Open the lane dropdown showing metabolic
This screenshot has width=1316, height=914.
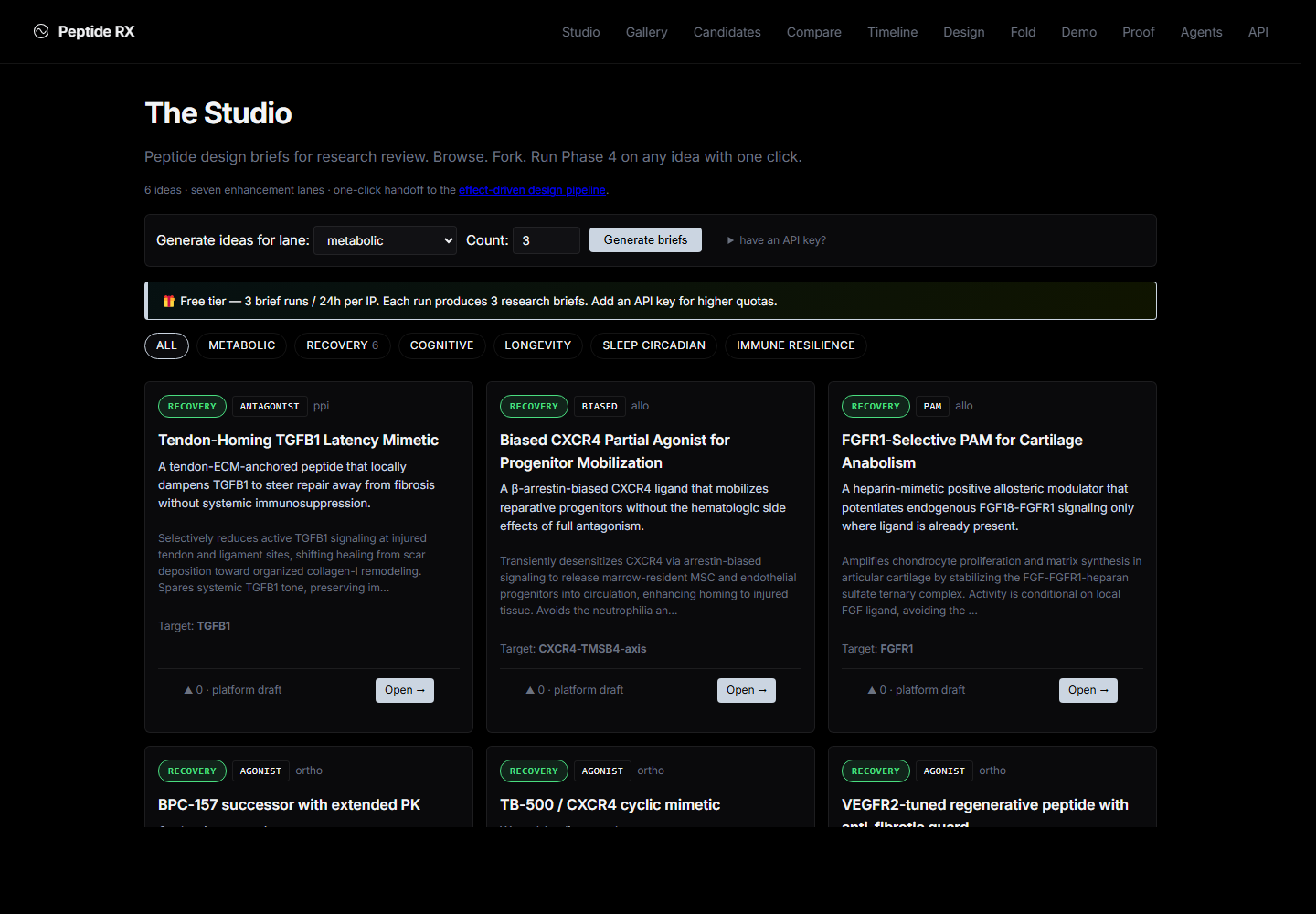pyautogui.click(x=385, y=240)
